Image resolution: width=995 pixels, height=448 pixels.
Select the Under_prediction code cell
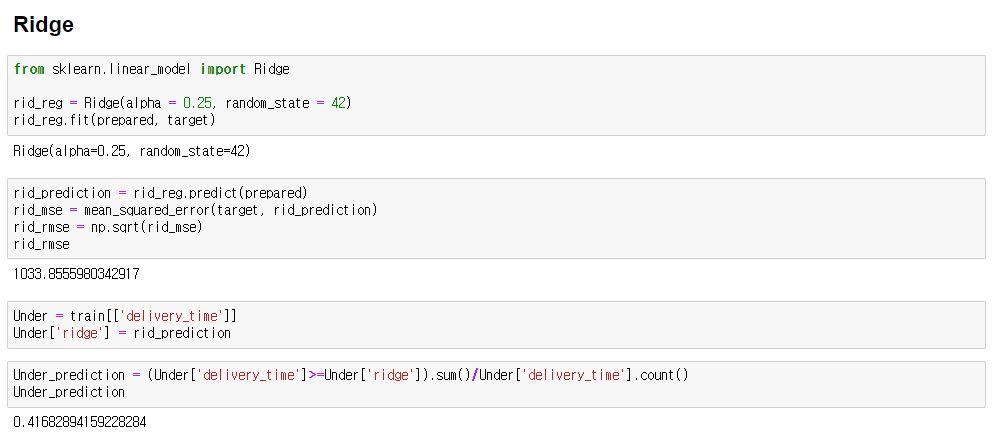click(496, 384)
